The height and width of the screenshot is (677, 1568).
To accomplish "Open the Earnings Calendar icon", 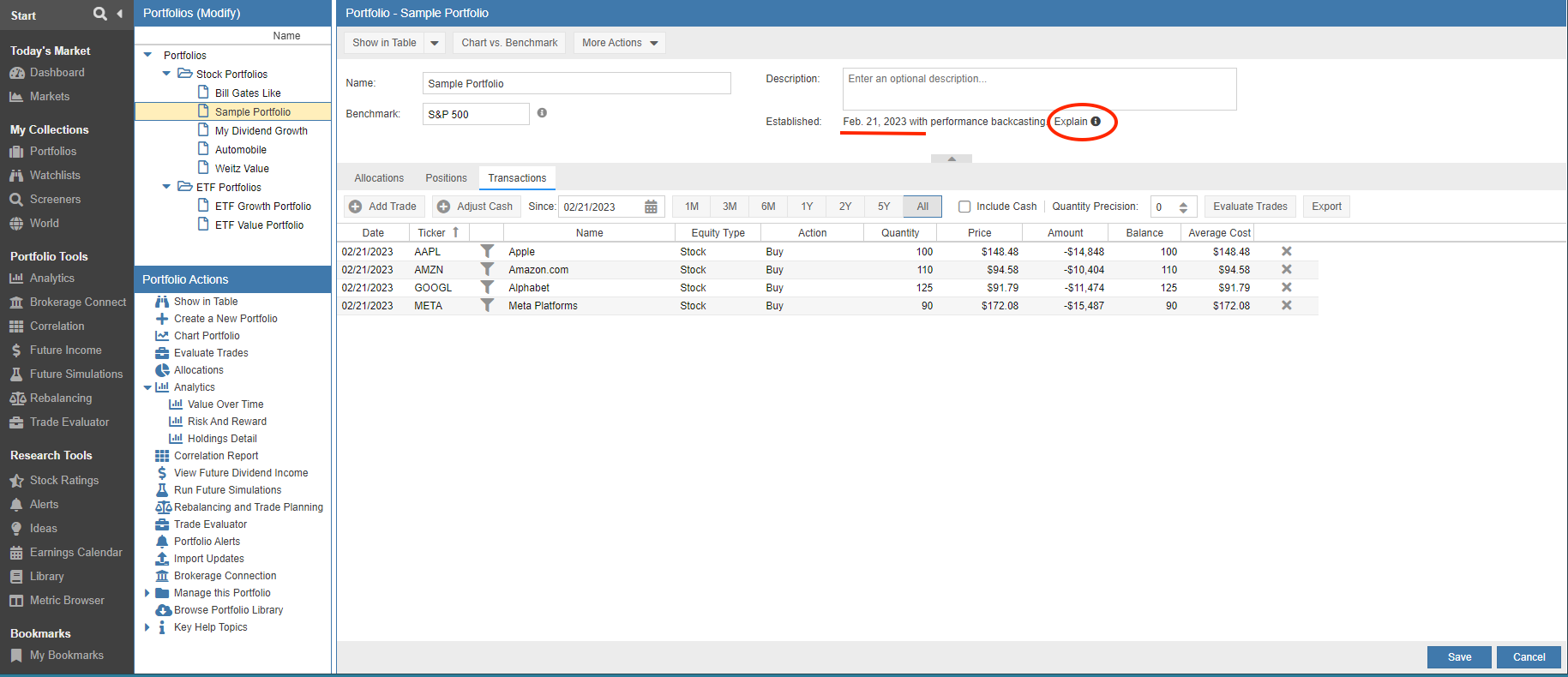I will tap(16, 553).
